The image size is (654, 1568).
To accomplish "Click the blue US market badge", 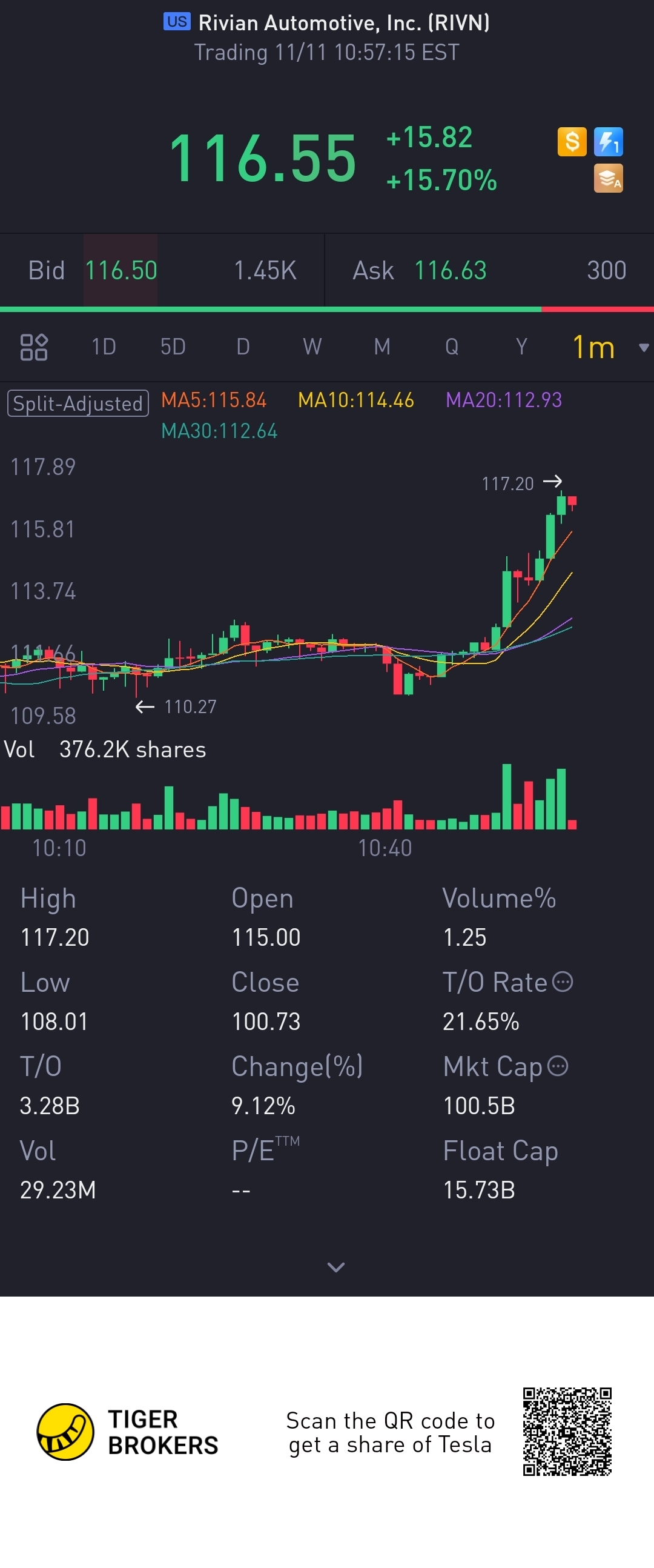I will click(176, 22).
